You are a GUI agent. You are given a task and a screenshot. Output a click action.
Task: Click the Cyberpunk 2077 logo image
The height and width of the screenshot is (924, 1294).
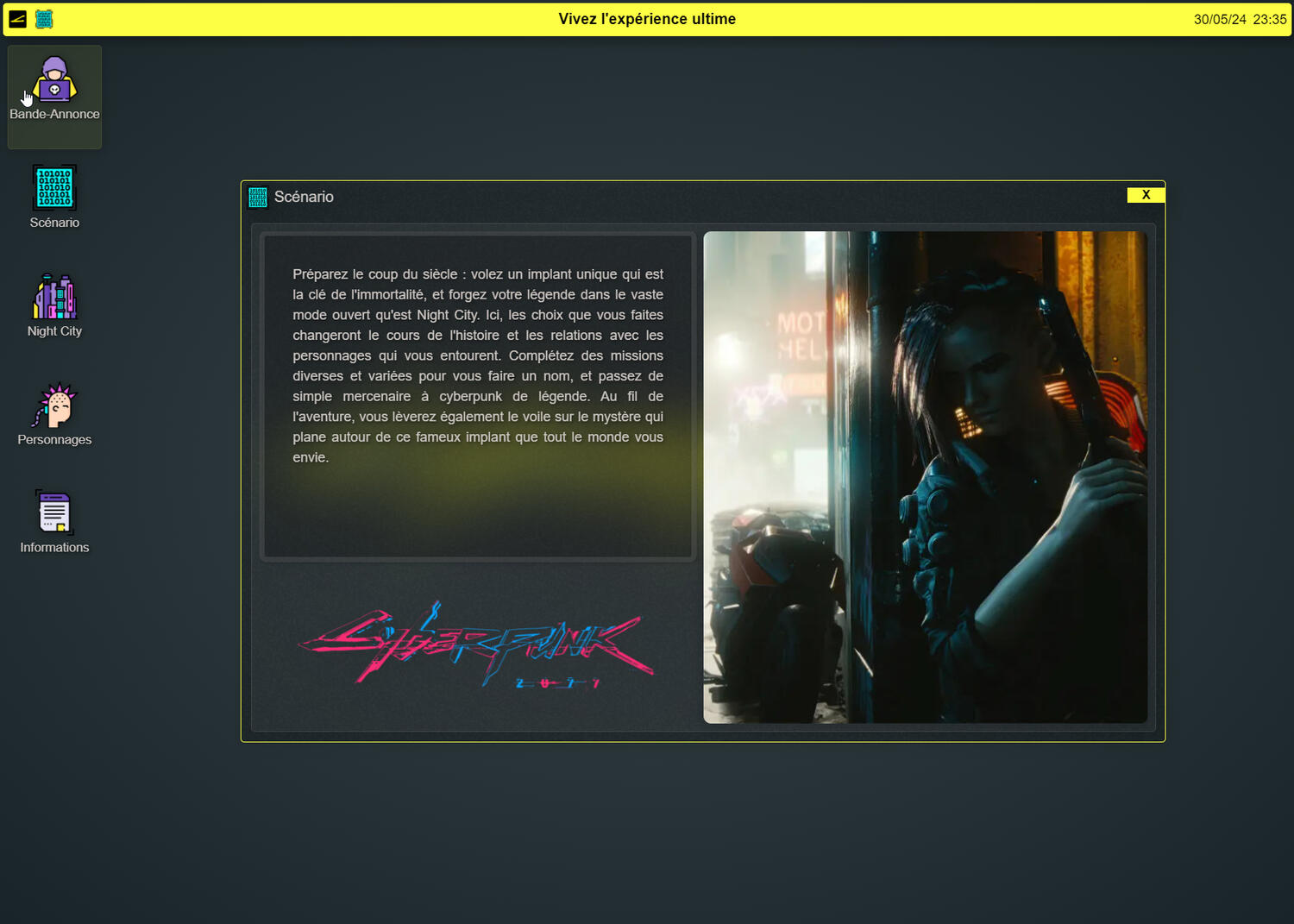(x=476, y=644)
